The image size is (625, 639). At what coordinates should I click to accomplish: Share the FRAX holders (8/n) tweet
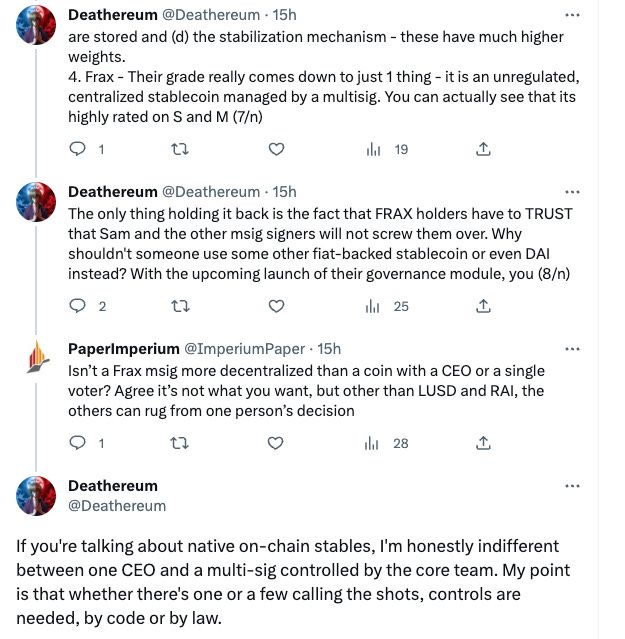(482, 306)
